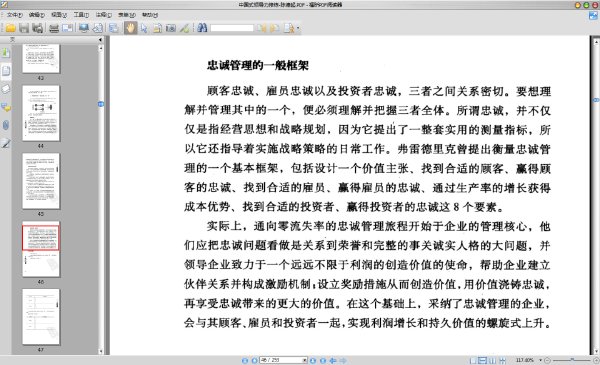Open the 文件 (File) menu
The image size is (600, 365).
15,15
